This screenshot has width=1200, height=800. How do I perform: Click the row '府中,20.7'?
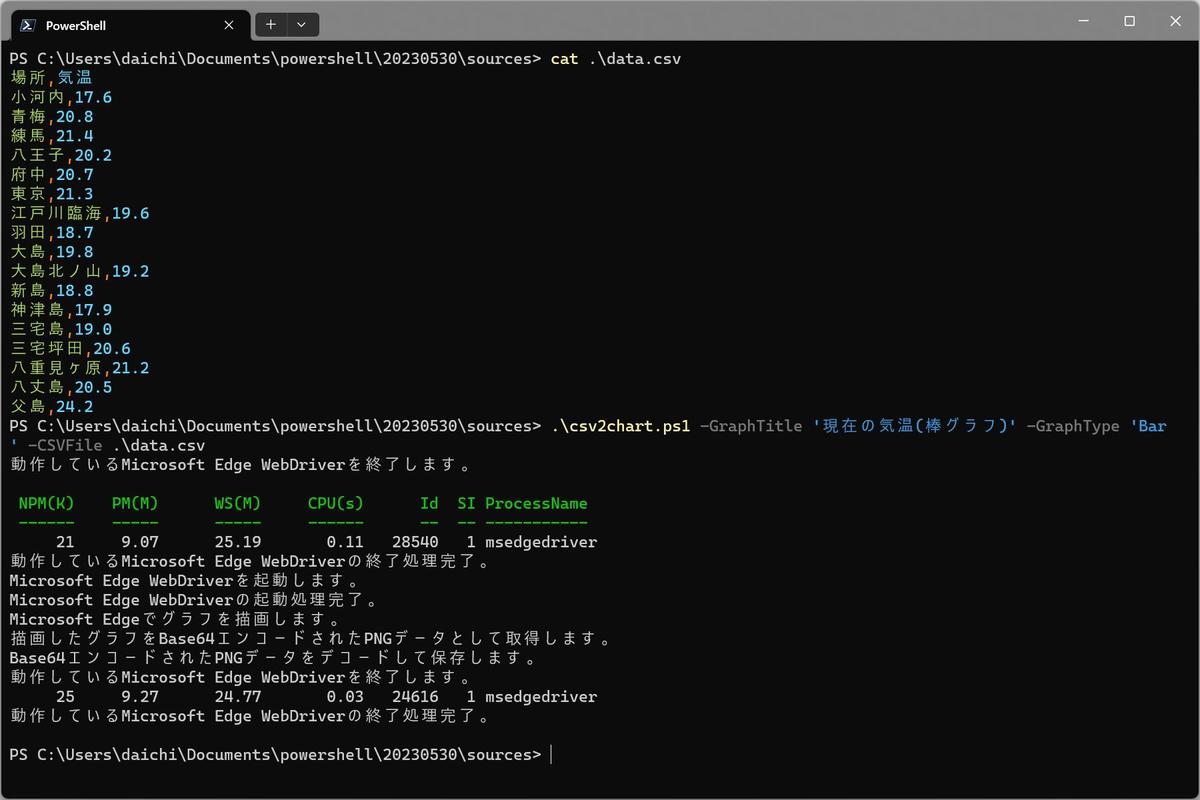coord(52,174)
